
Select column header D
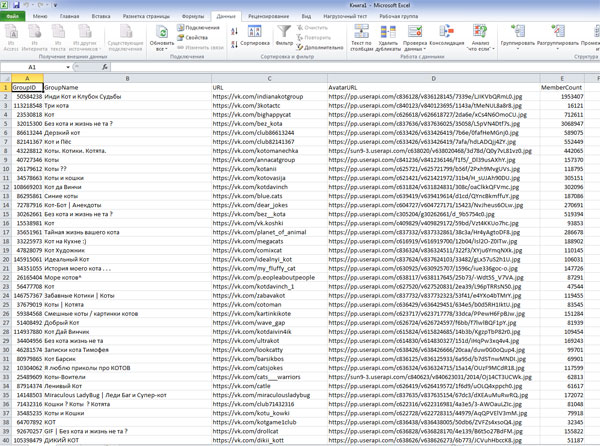[432, 78]
